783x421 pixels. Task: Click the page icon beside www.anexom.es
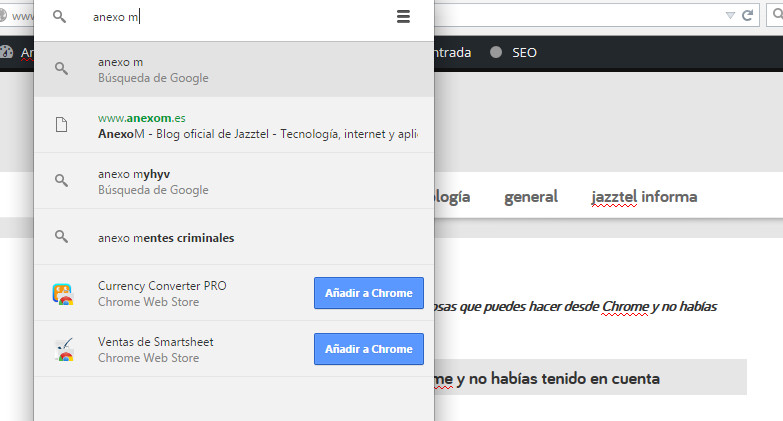(x=61, y=124)
